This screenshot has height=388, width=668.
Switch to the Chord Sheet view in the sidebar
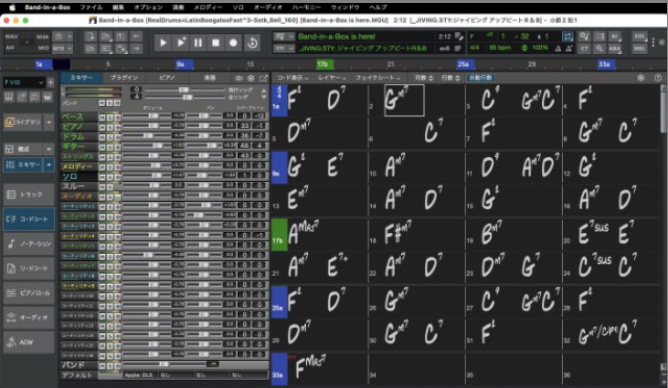29,219
